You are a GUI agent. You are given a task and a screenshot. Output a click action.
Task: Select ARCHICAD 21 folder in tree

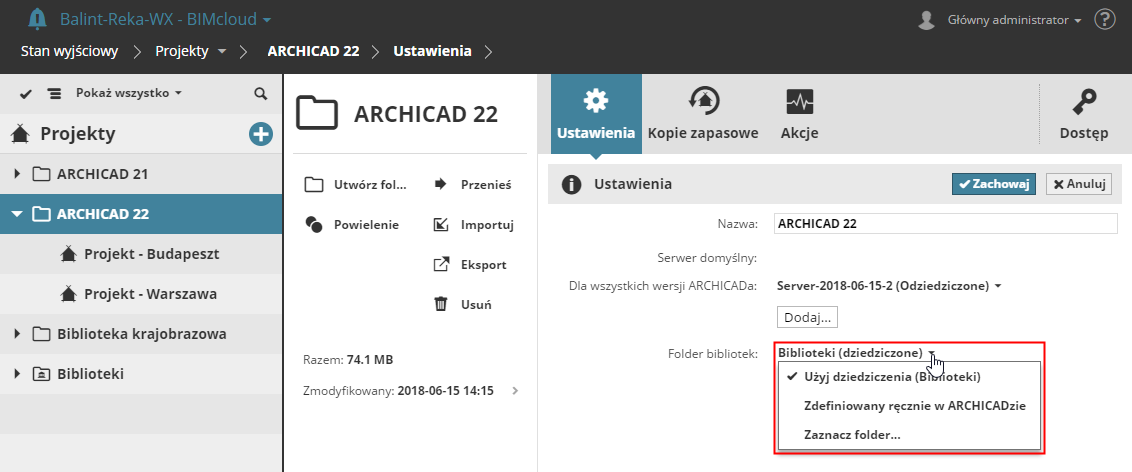(x=103, y=174)
